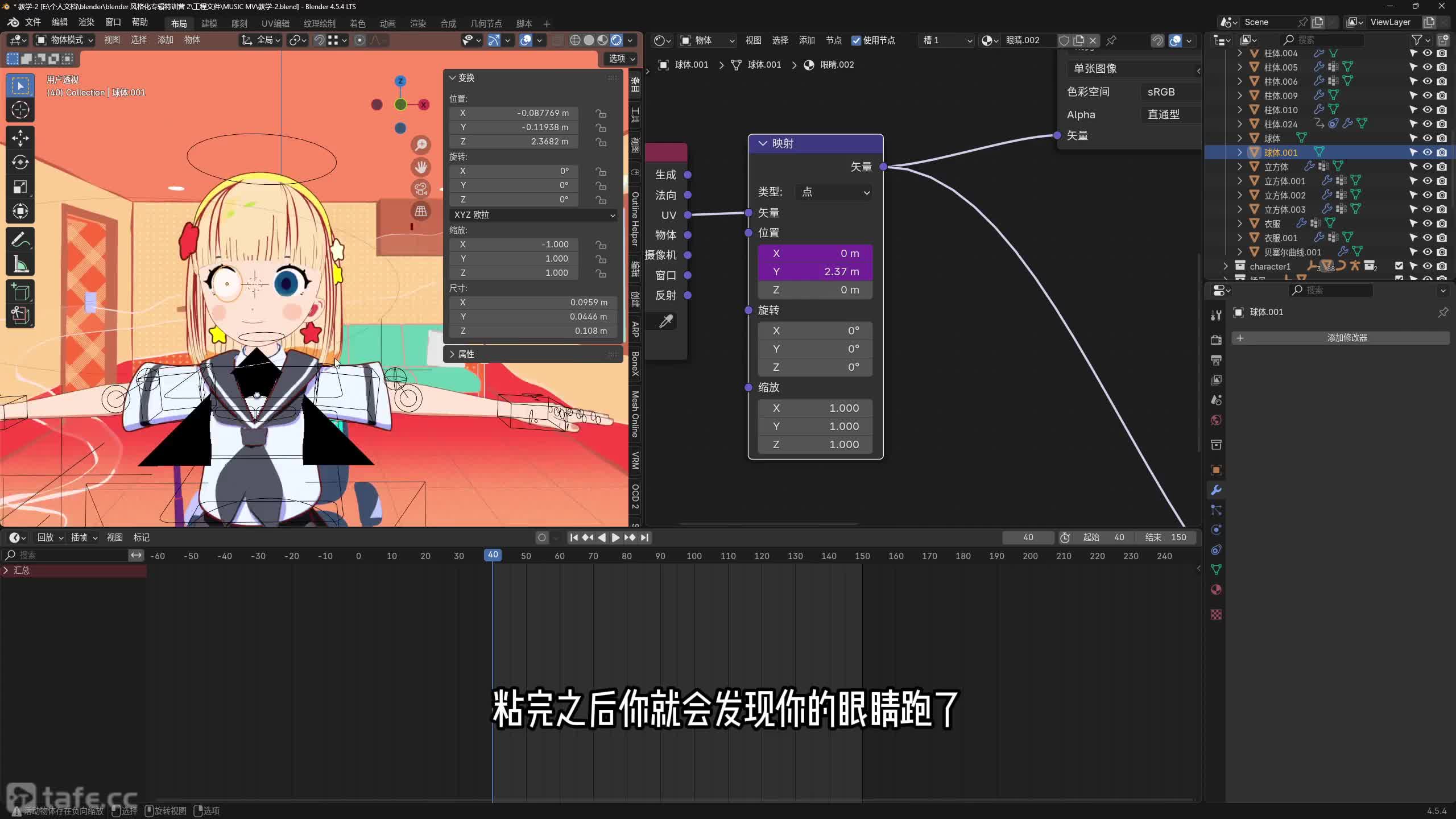Select the Rotate tool icon
This screenshot has height=819, width=1456.
pos(20,163)
